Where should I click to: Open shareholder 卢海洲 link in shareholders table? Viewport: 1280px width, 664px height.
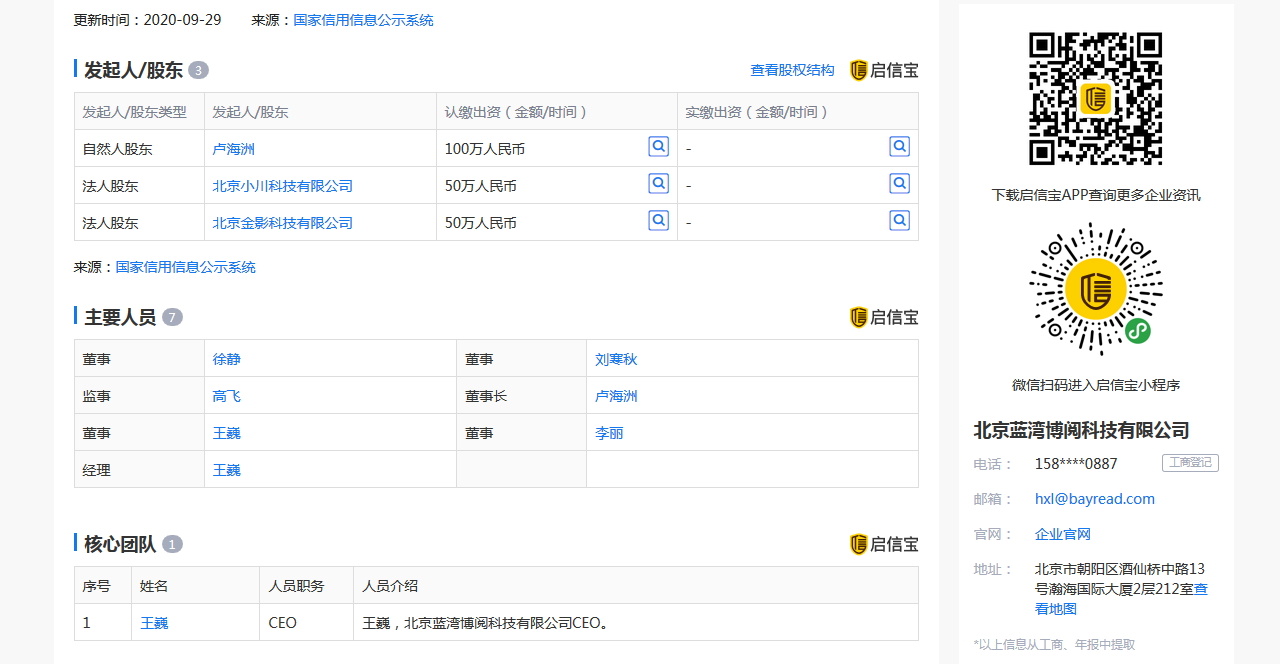(x=234, y=149)
